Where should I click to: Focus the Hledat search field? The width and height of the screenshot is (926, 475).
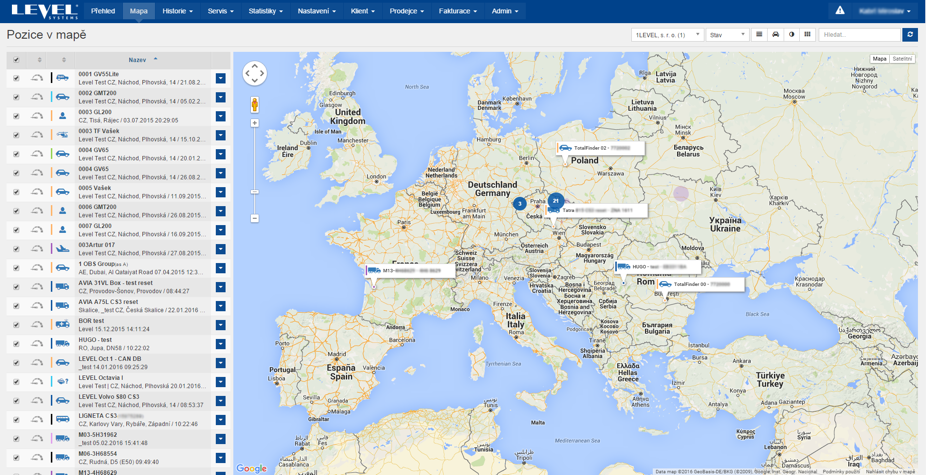pyautogui.click(x=859, y=35)
